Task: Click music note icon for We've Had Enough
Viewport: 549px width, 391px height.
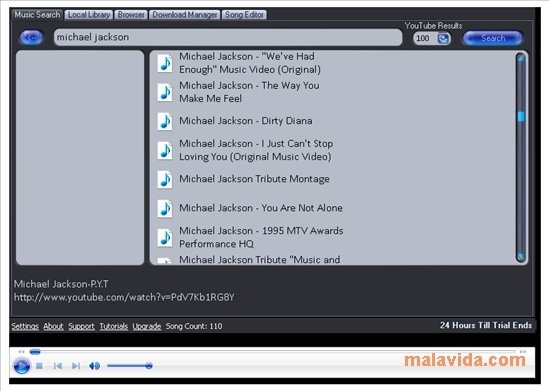Action: tap(165, 63)
